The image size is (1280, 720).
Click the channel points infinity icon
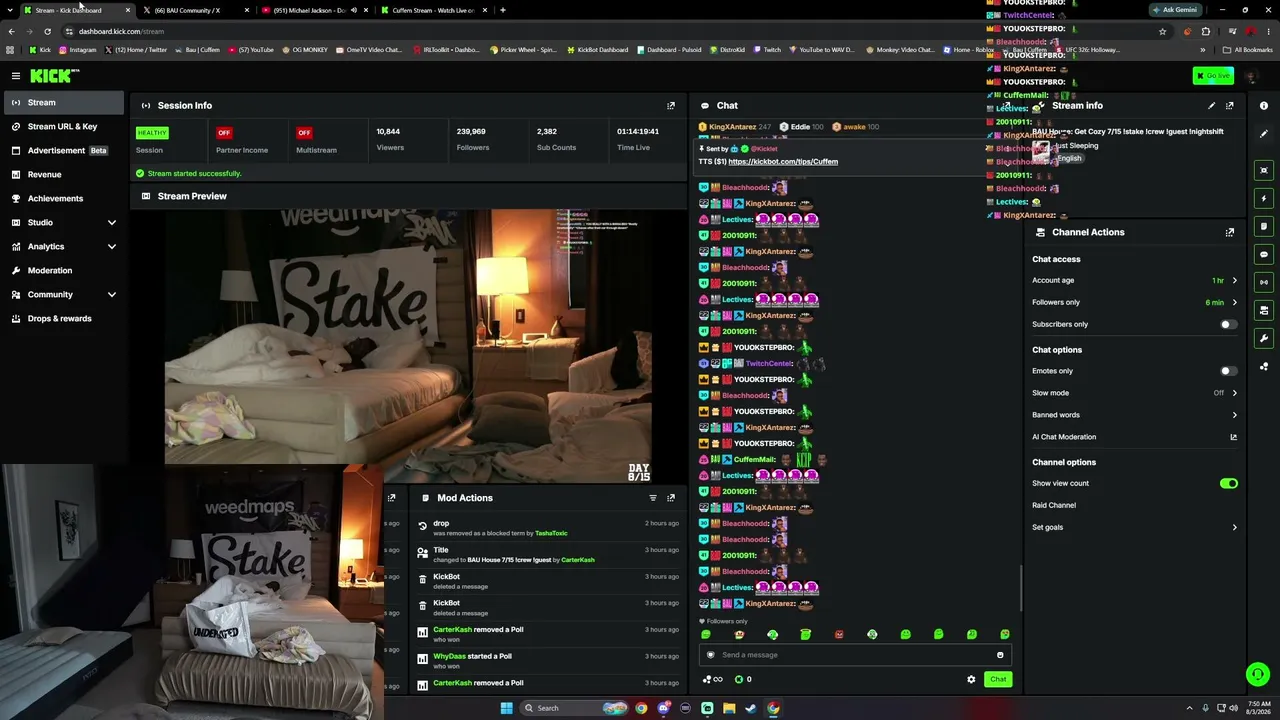pos(713,680)
